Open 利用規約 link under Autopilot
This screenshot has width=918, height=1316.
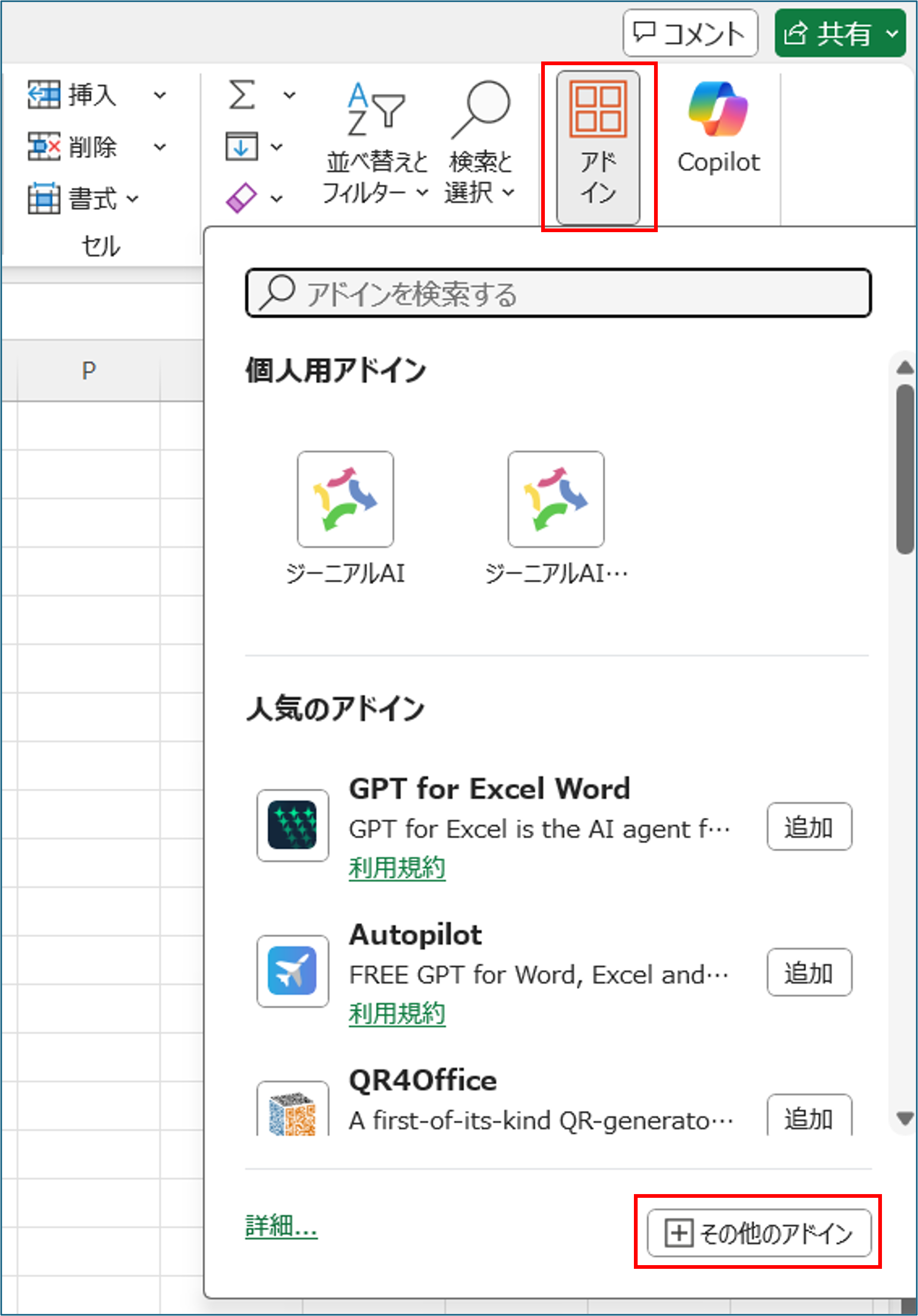point(397,1013)
